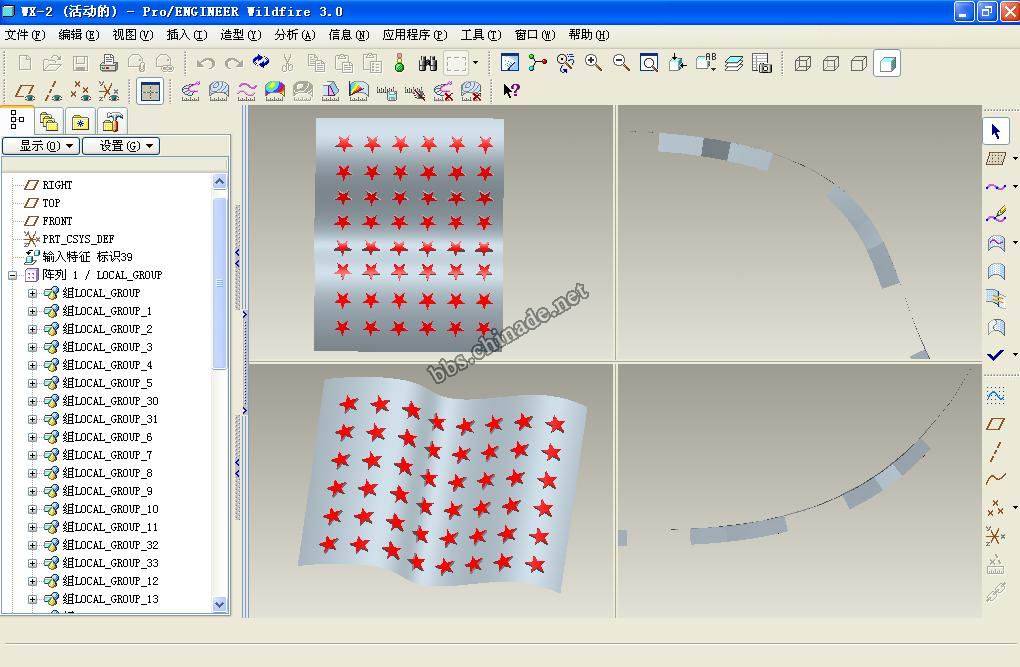
Task: Click the Spin center icon
Action: click(x=537, y=63)
